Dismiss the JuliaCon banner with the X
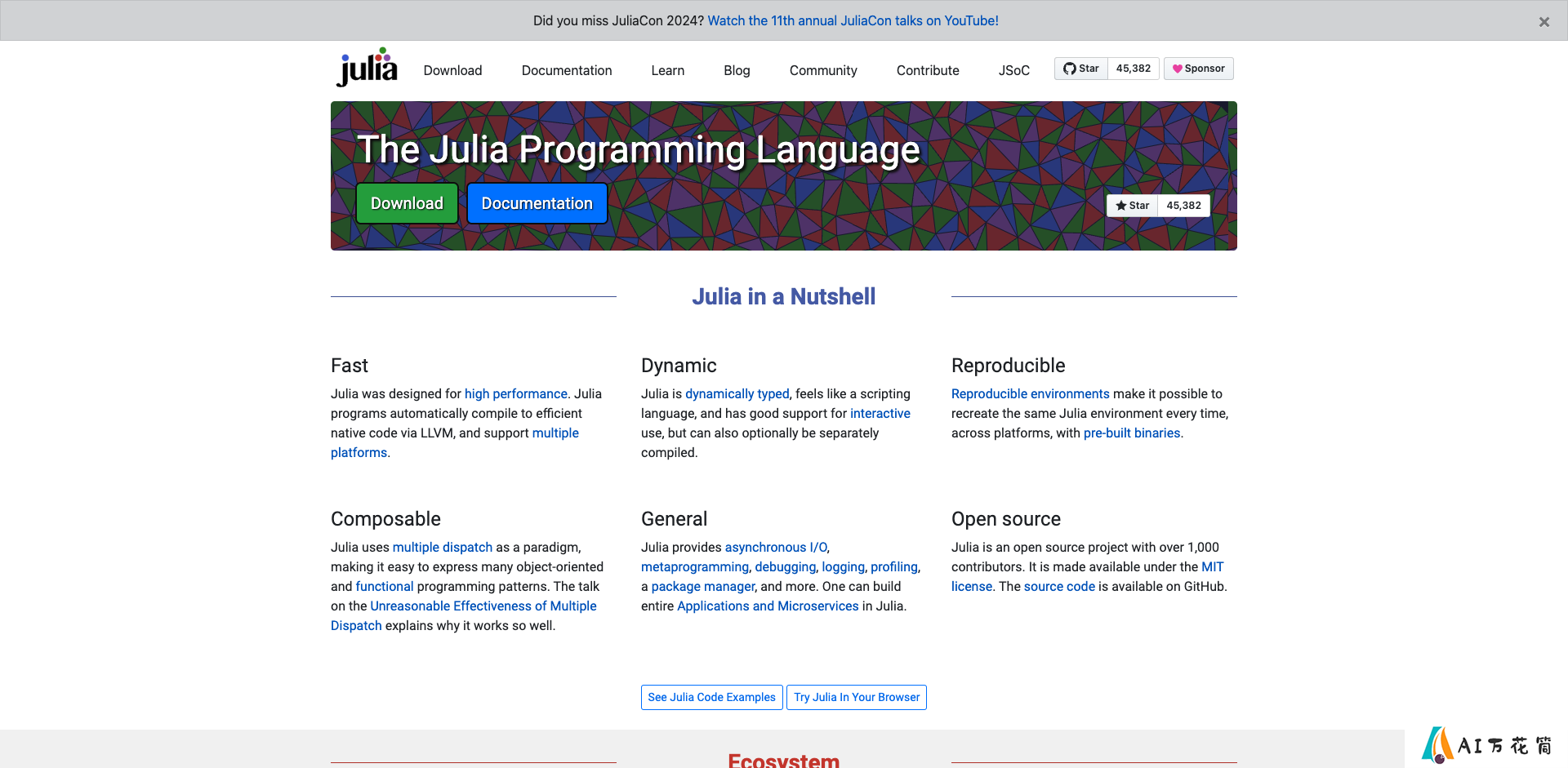The height and width of the screenshot is (768, 1568). click(x=1543, y=22)
